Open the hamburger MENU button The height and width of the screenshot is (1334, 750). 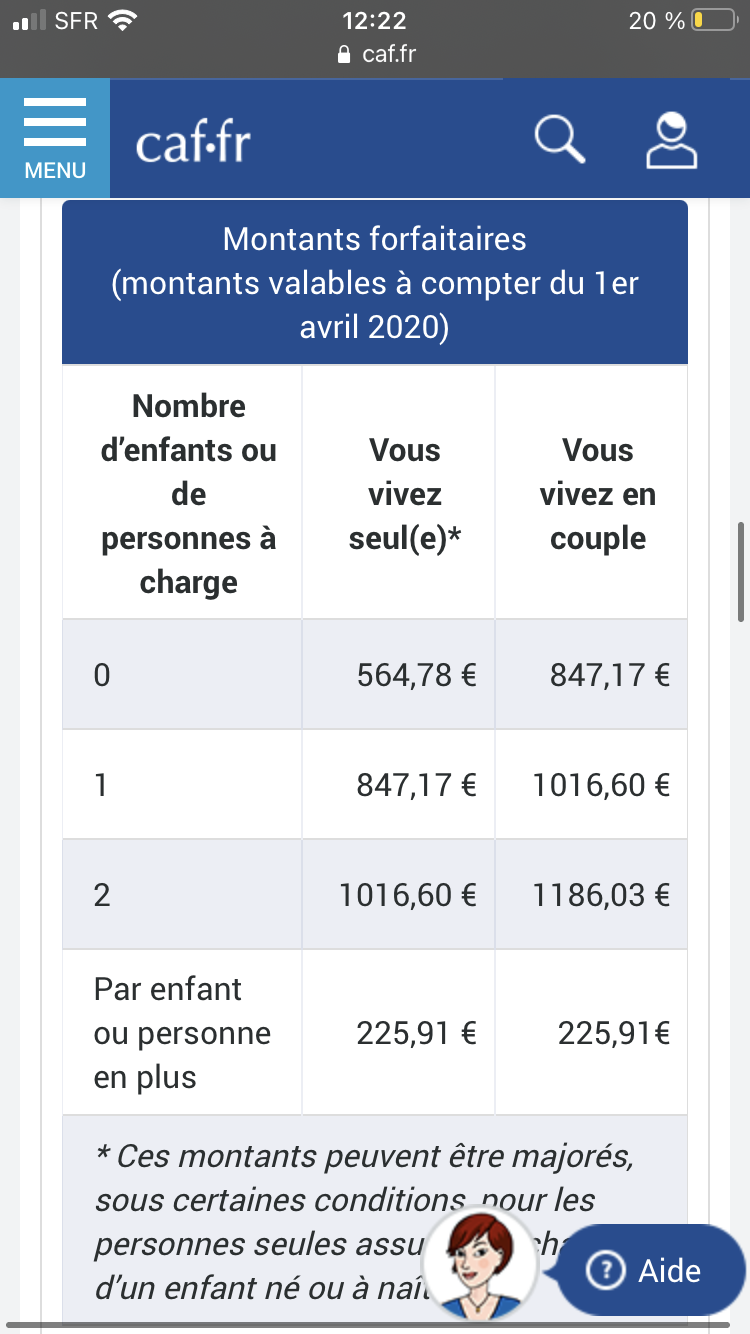(x=55, y=139)
